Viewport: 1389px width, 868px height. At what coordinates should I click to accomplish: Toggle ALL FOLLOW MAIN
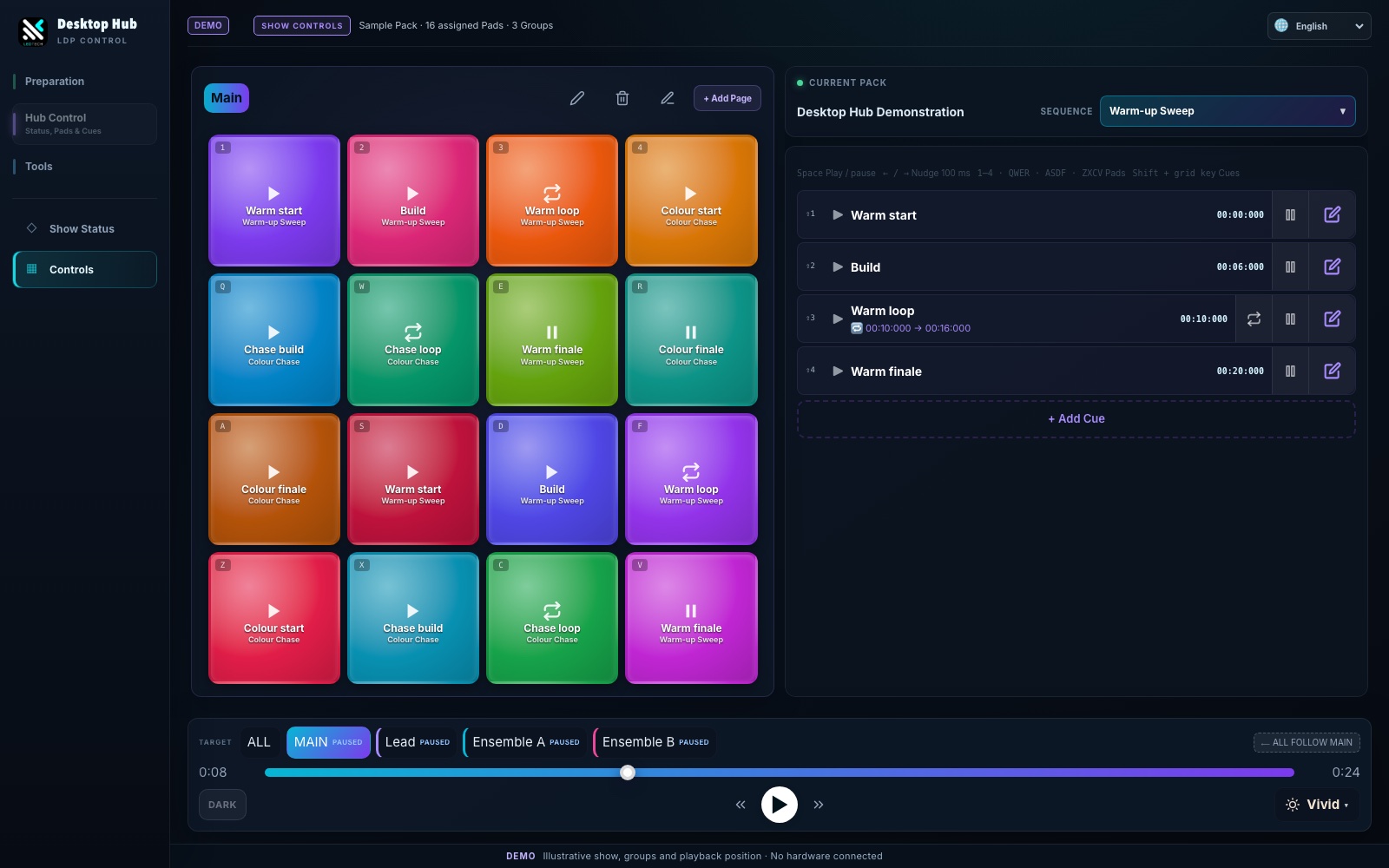[x=1307, y=742]
